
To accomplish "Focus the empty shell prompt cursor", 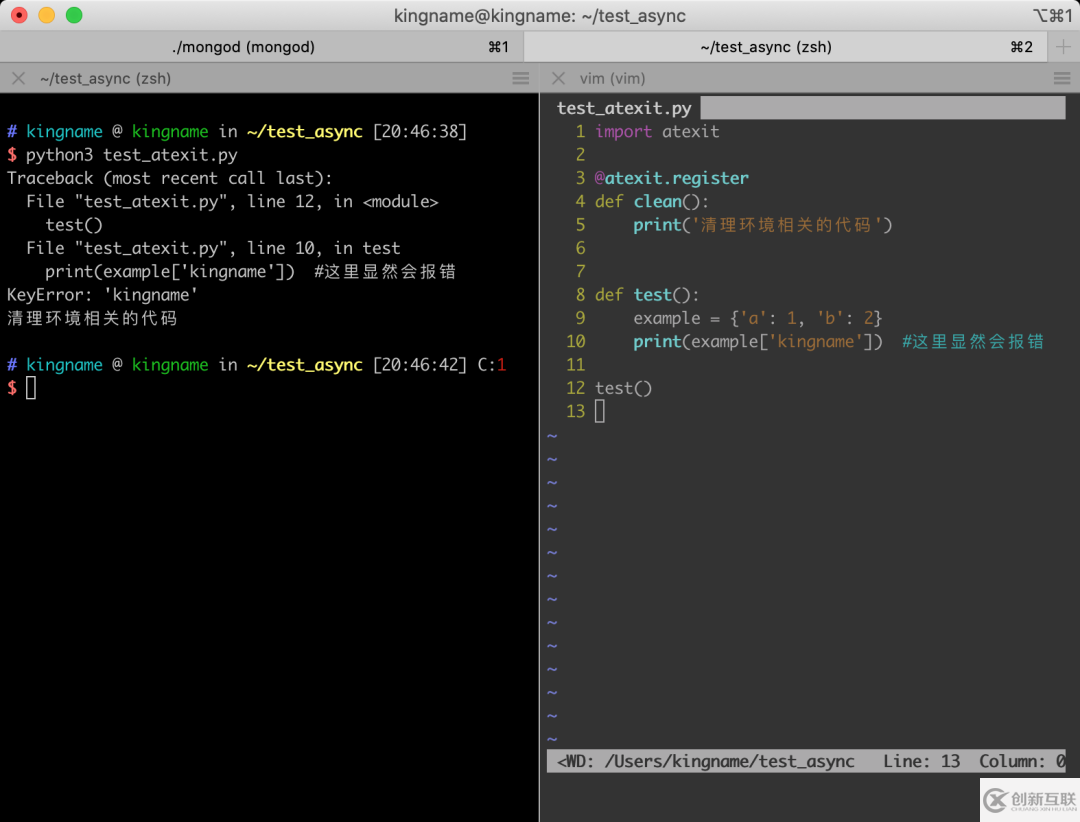I will pyautogui.click(x=31, y=388).
